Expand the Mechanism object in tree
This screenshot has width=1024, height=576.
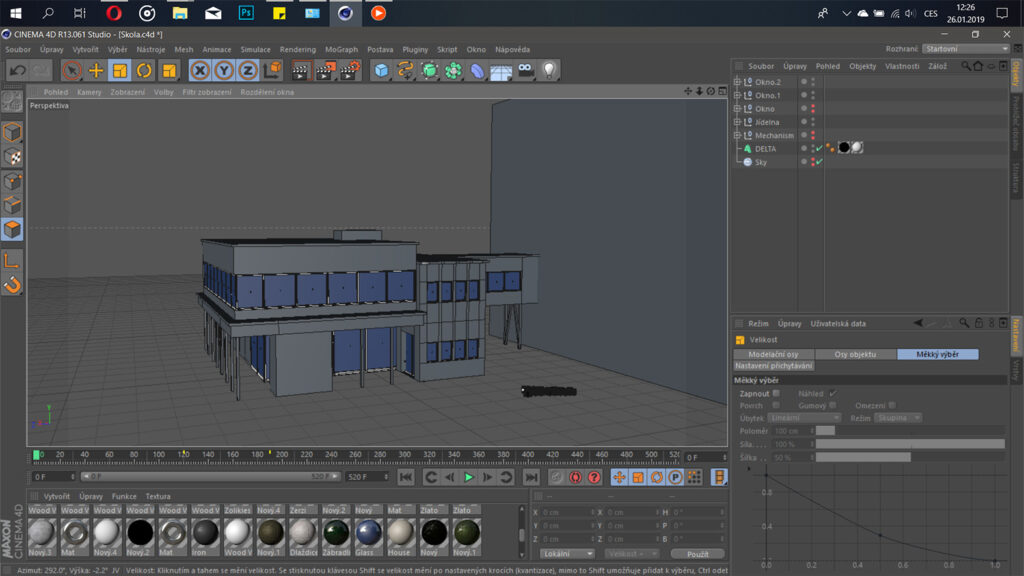pos(738,135)
